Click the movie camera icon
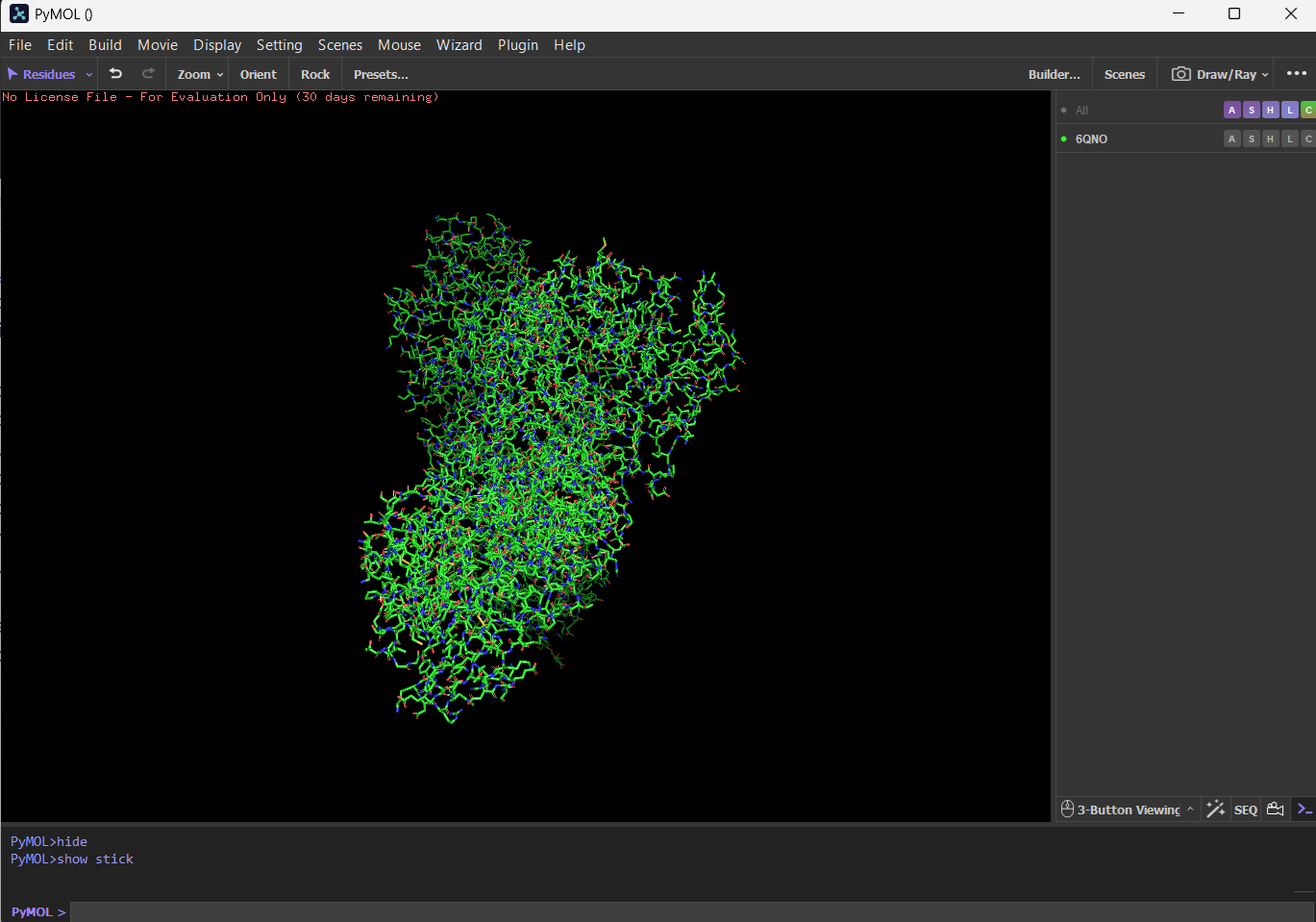Viewport: 1316px width, 922px height. (x=1276, y=810)
